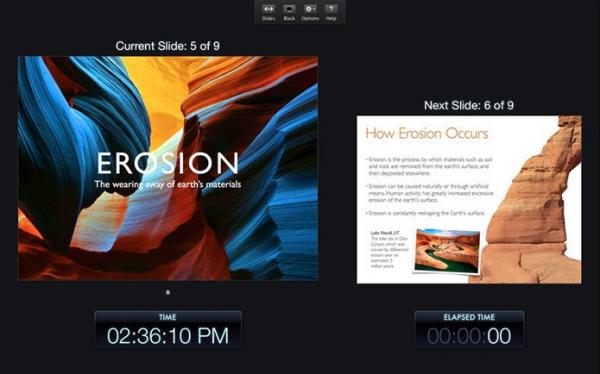
Task: Open the Slides navigator icon
Action: (x=269, y=8)
